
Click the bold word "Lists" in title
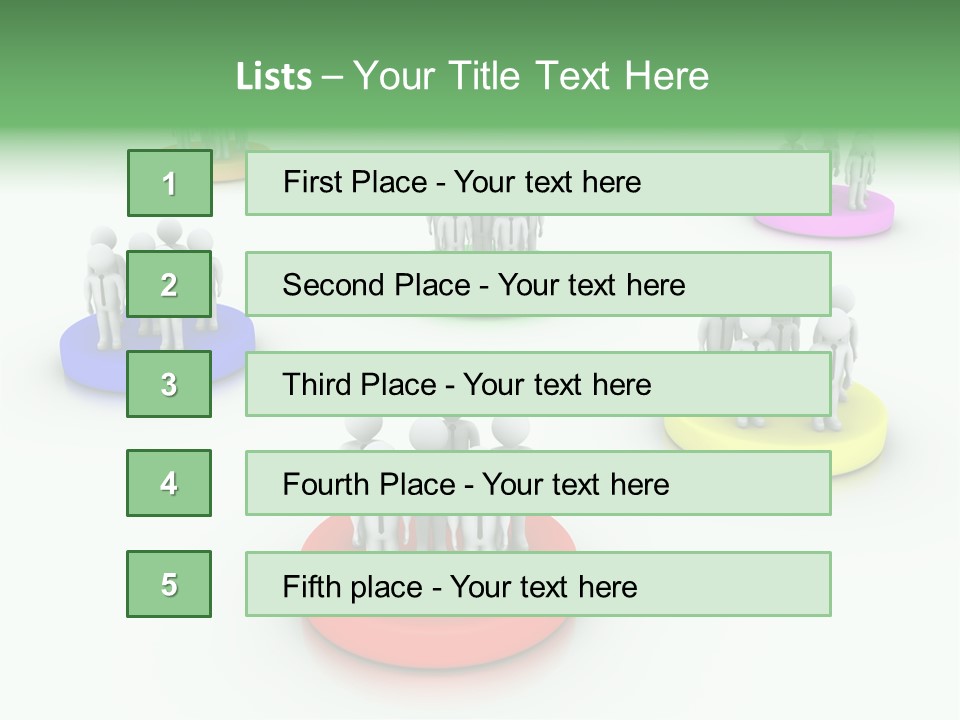(274, 76)
